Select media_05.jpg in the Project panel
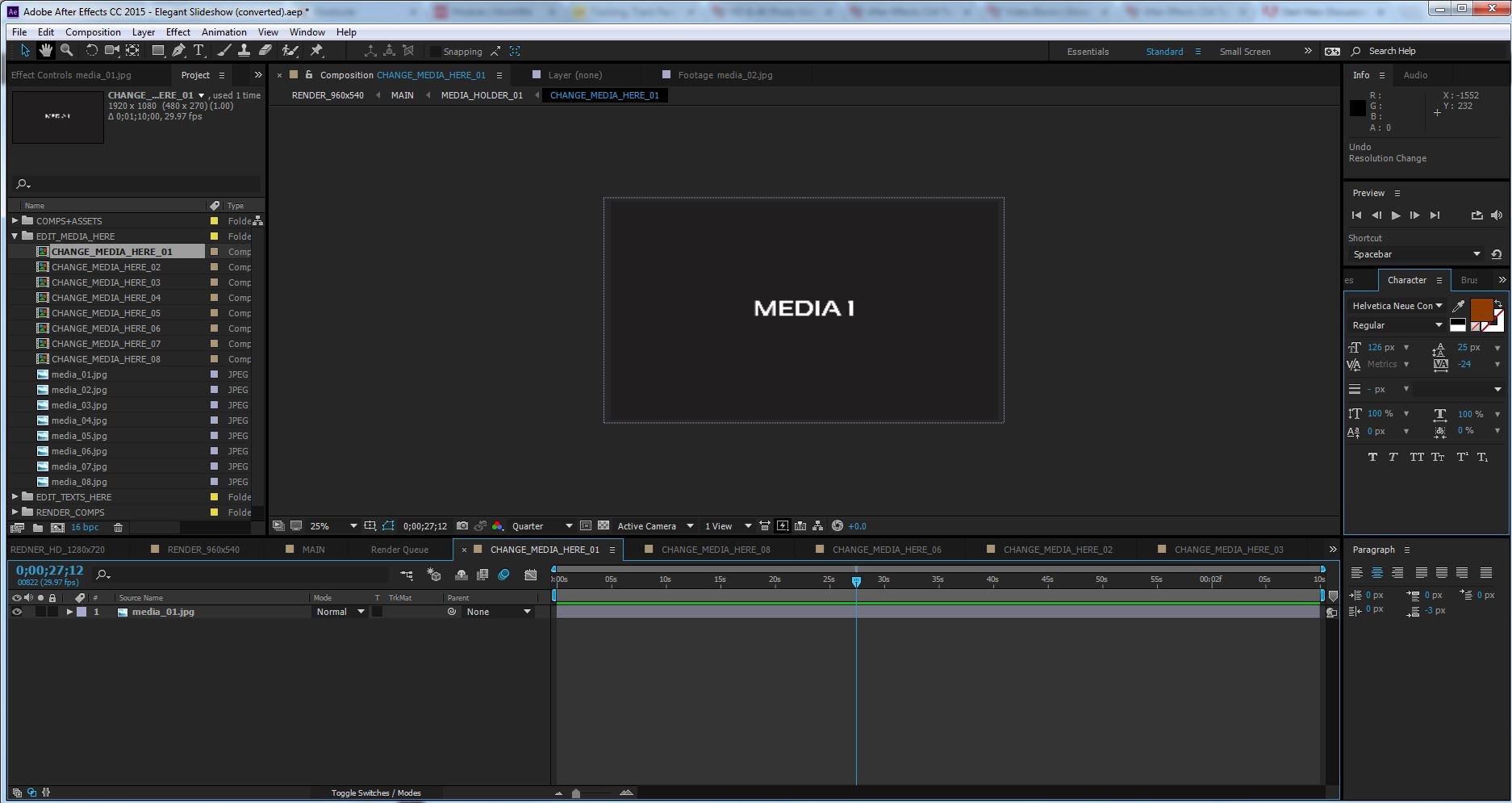This screenshot has width=1512, height=803. pyautogui.click(x=78, y=436)
